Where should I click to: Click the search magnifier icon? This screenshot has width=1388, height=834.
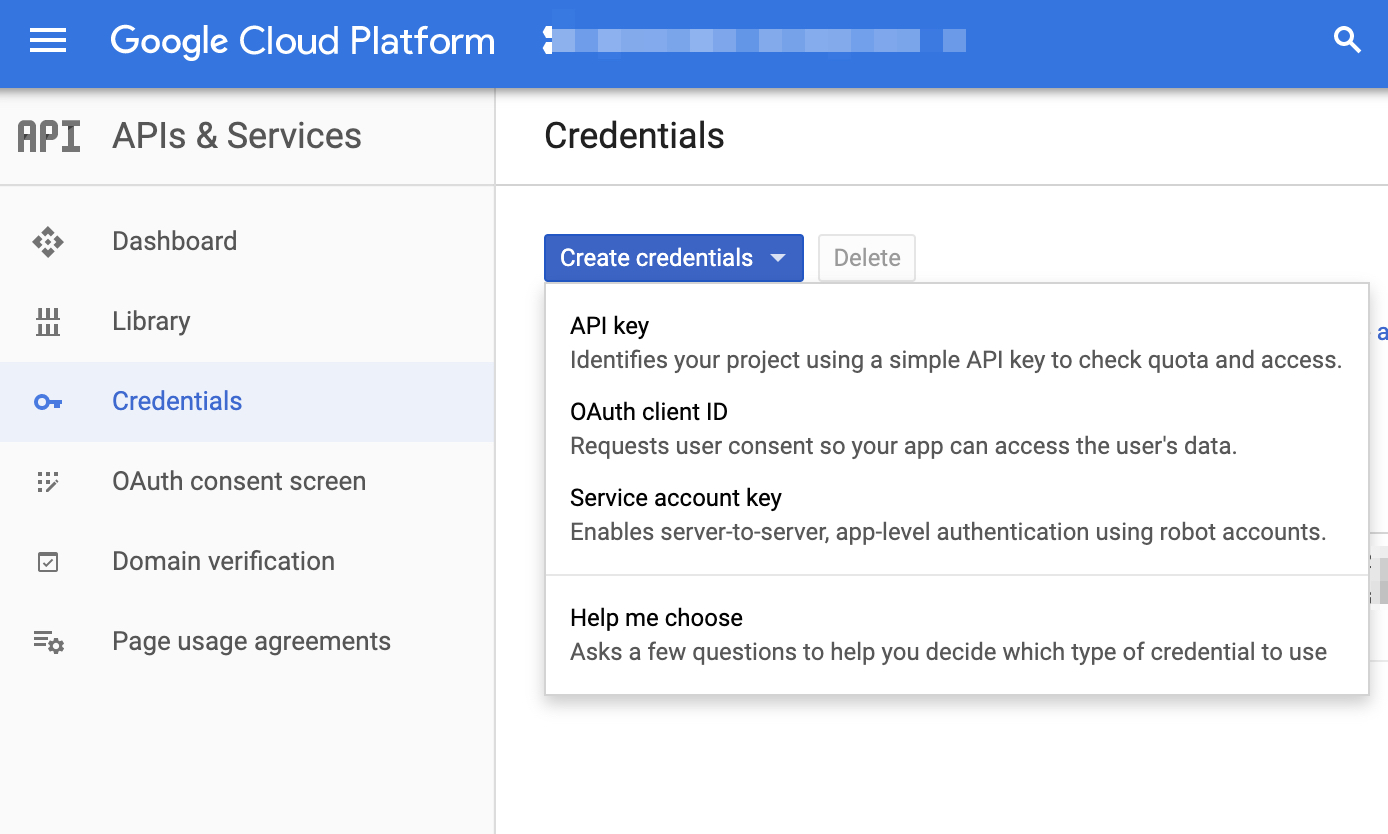(1348, 41)
